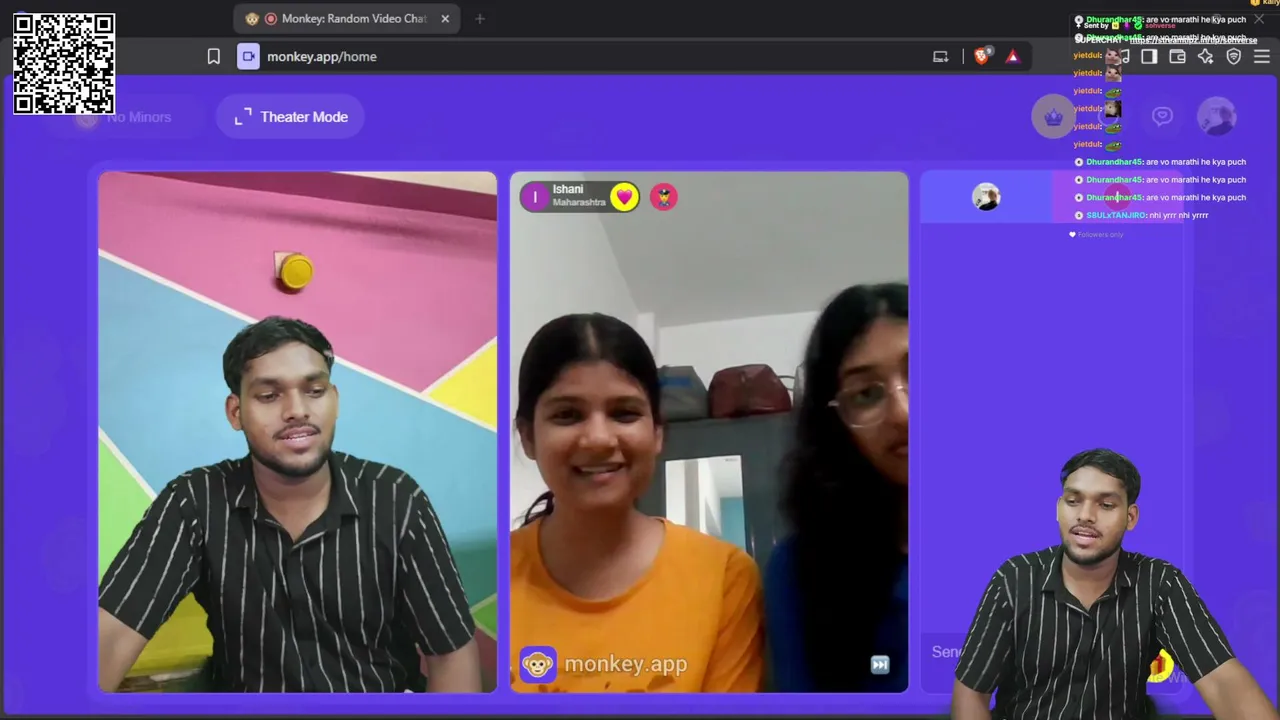Click the camera permission icon in address bar
The image size is (1280, 720).
click(x=248, y=57)
